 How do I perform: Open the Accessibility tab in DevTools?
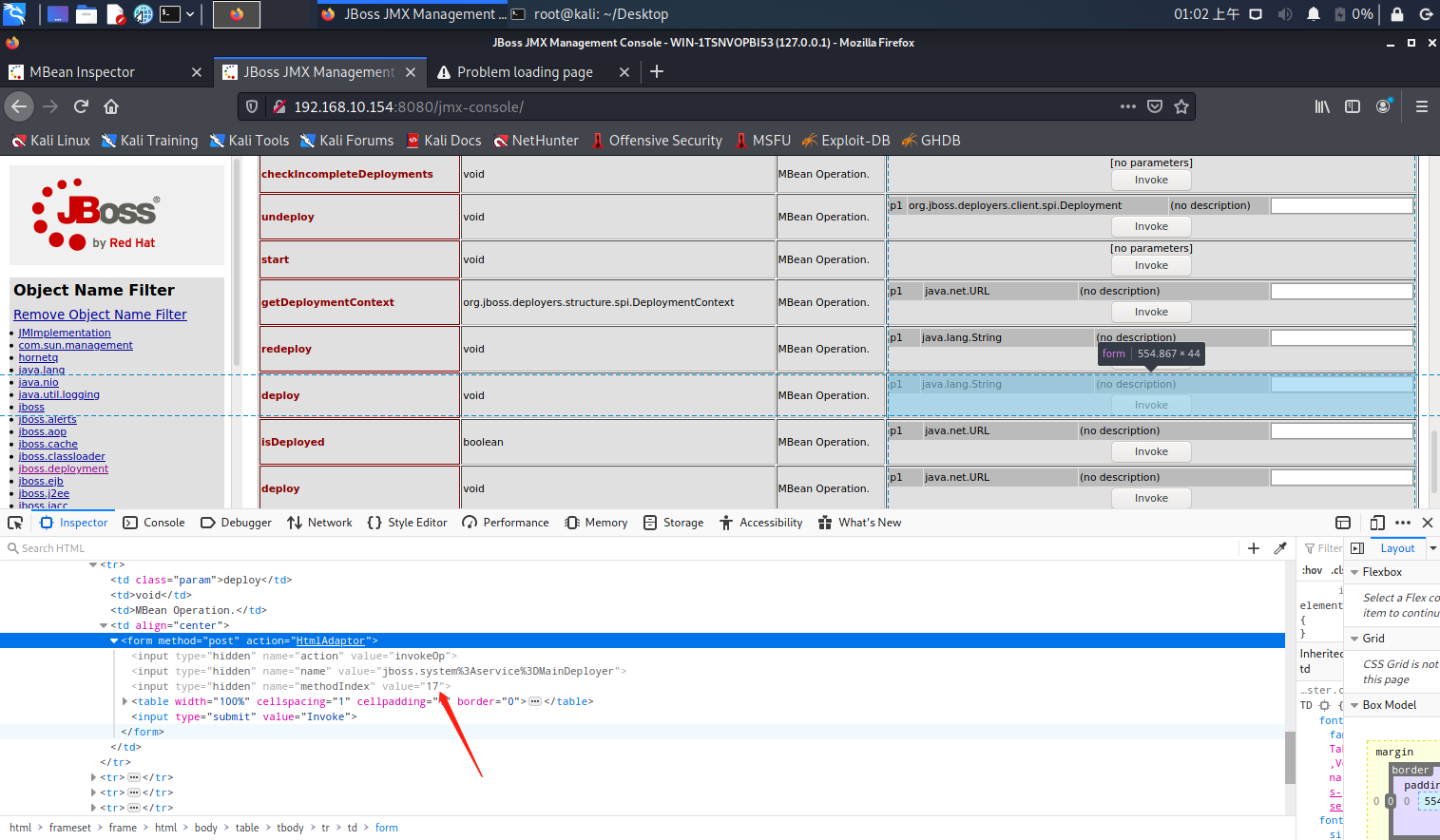(x=761, y=523)
